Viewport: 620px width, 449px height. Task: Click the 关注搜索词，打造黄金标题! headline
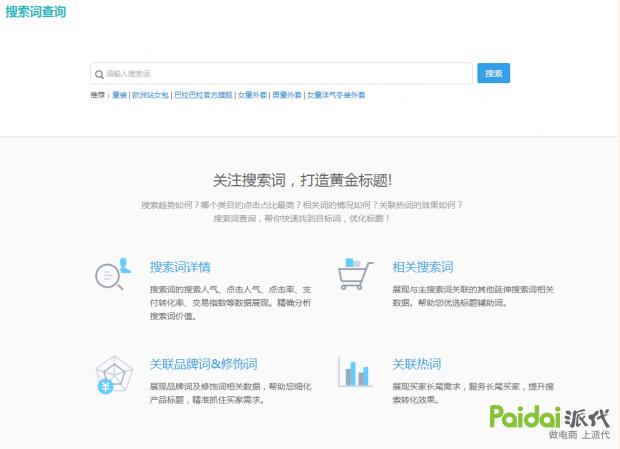pyautogui.click(x=302, y=180)
